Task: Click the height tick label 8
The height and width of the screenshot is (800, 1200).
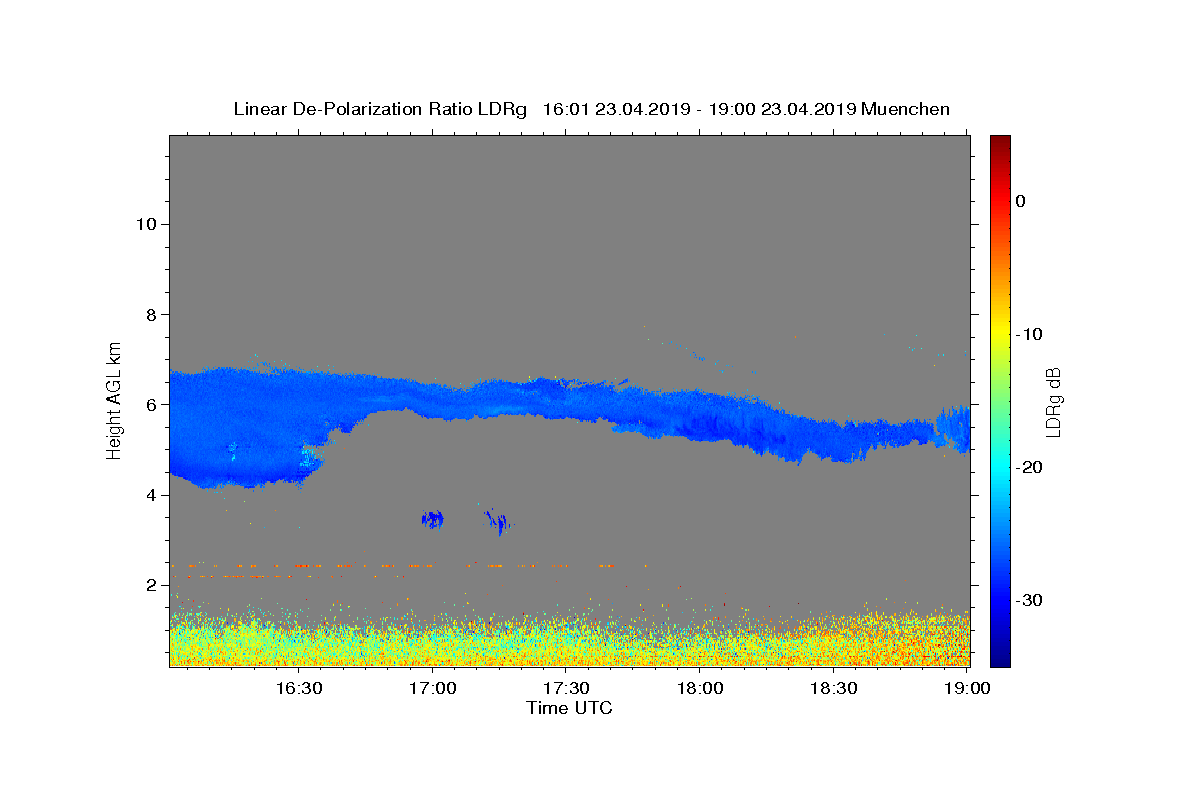Action: [x=150, y=314]
